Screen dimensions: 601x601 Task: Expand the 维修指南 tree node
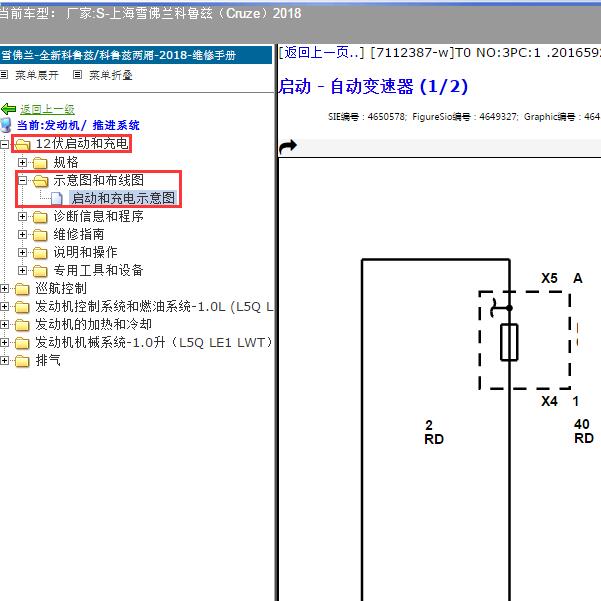coord(23,235)
